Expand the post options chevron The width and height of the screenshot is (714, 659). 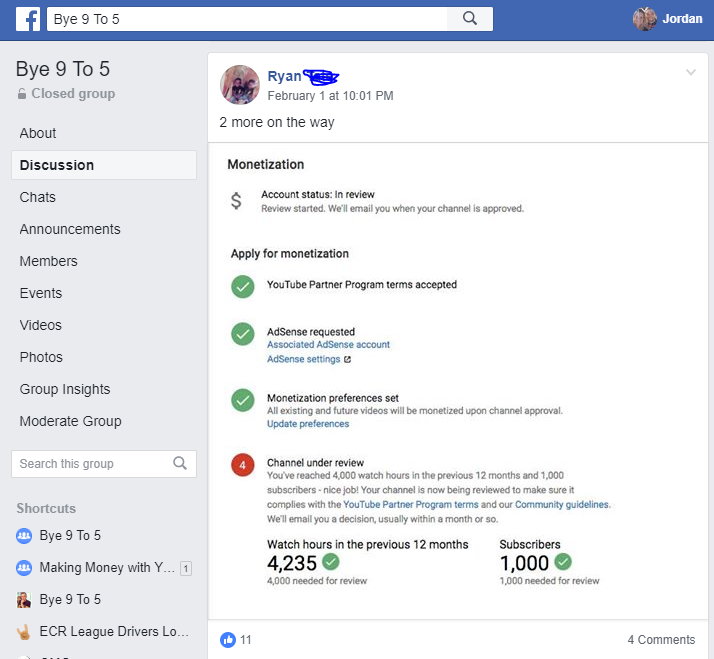click(691, 72)
